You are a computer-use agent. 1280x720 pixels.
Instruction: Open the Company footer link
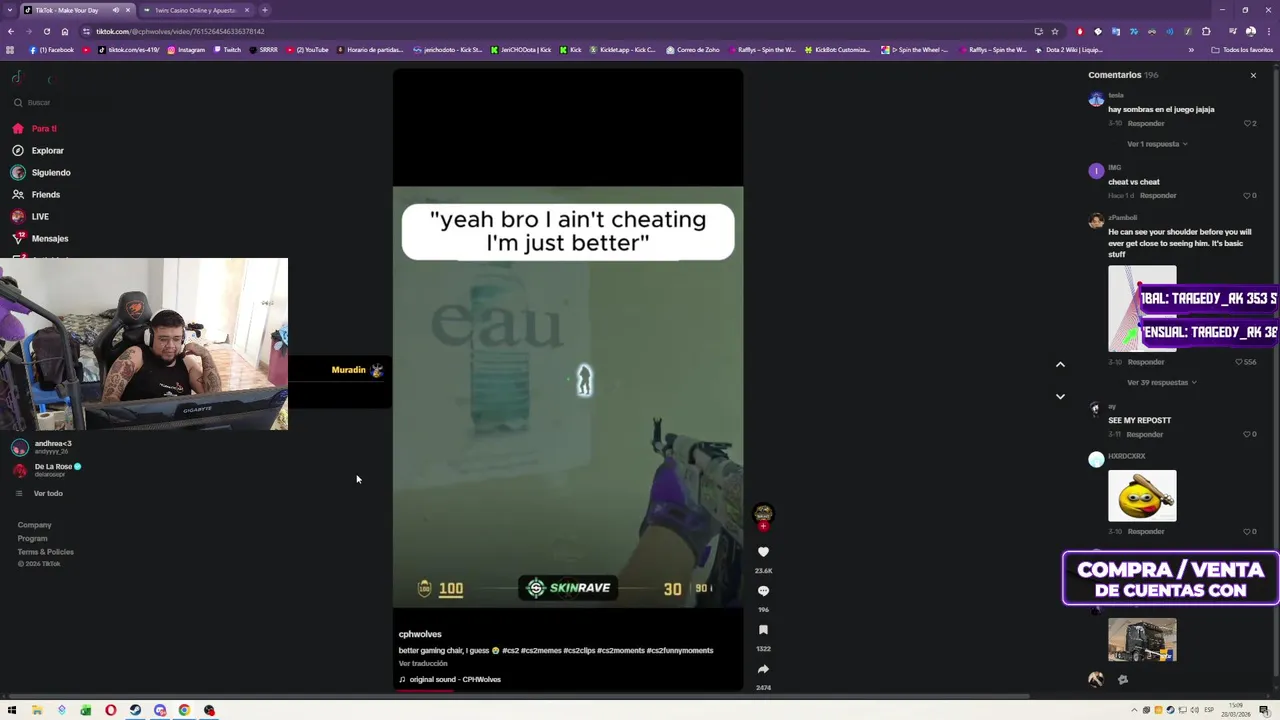(34, 525)
